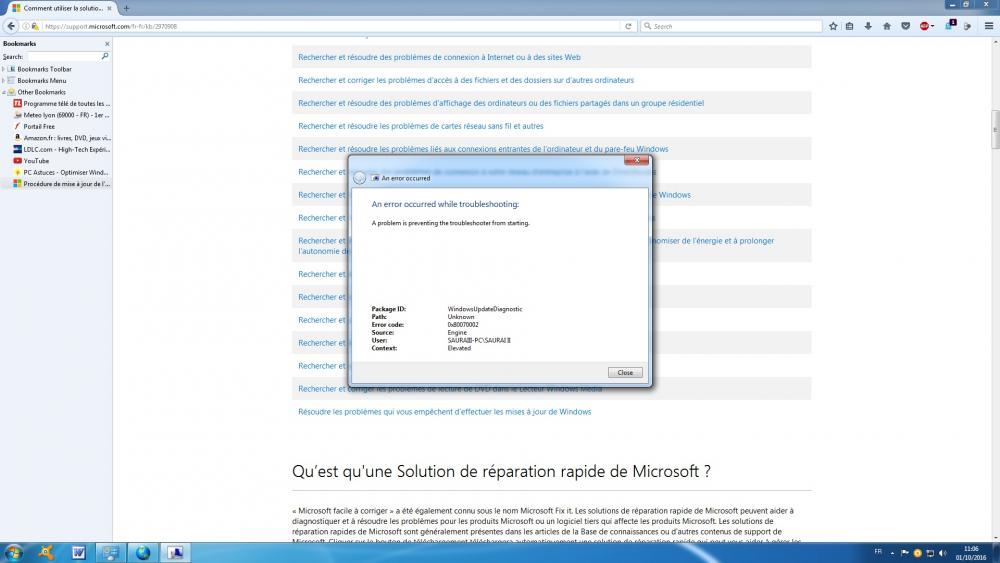Bookmark this page with the star icon
Image resolution: width=1000 pixels, height=563 pixels.
pyautogui.click(x=833, y=26)
